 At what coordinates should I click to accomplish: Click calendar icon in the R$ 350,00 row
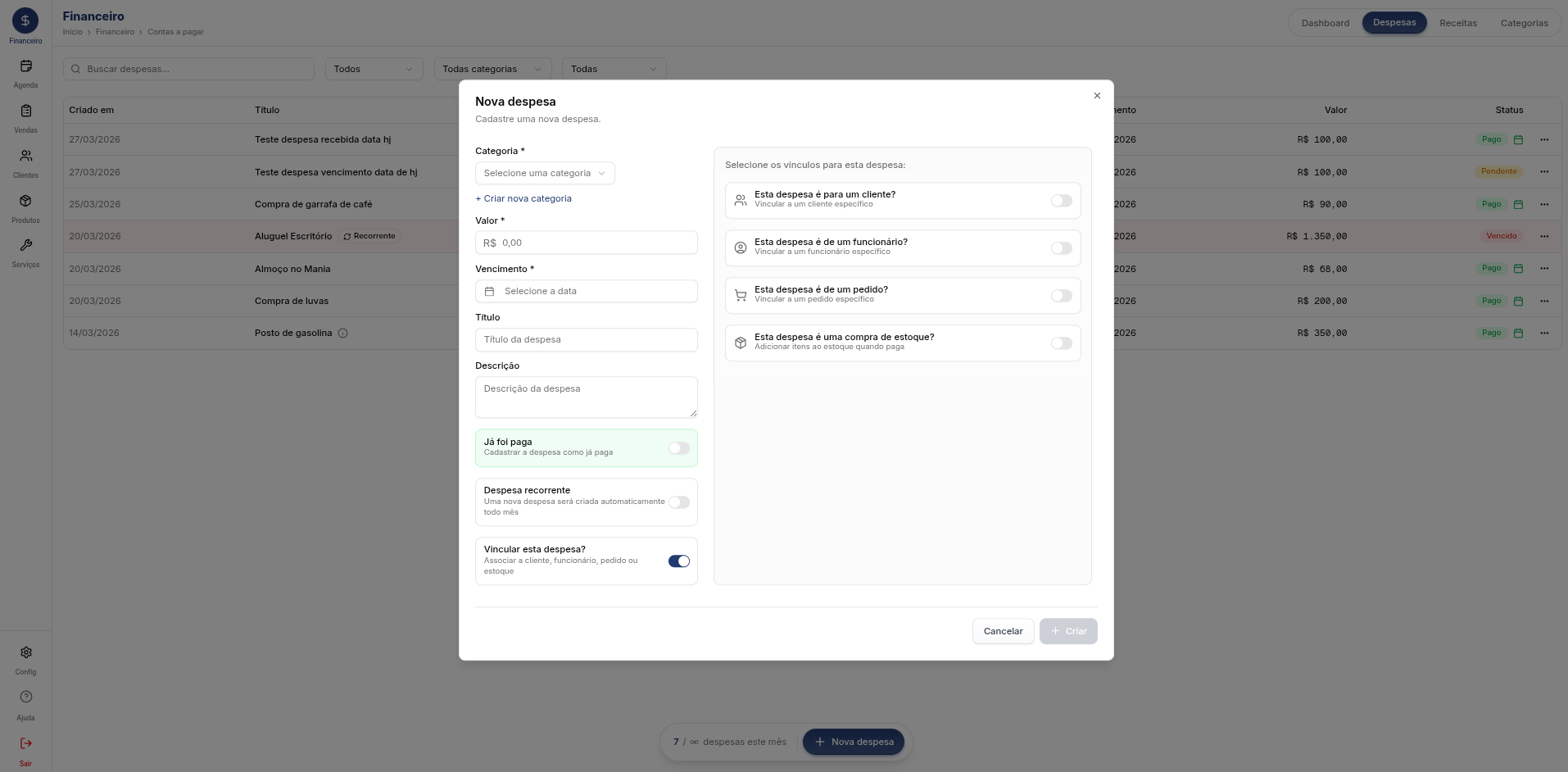pyautogui.click(x=1518, y=333)
